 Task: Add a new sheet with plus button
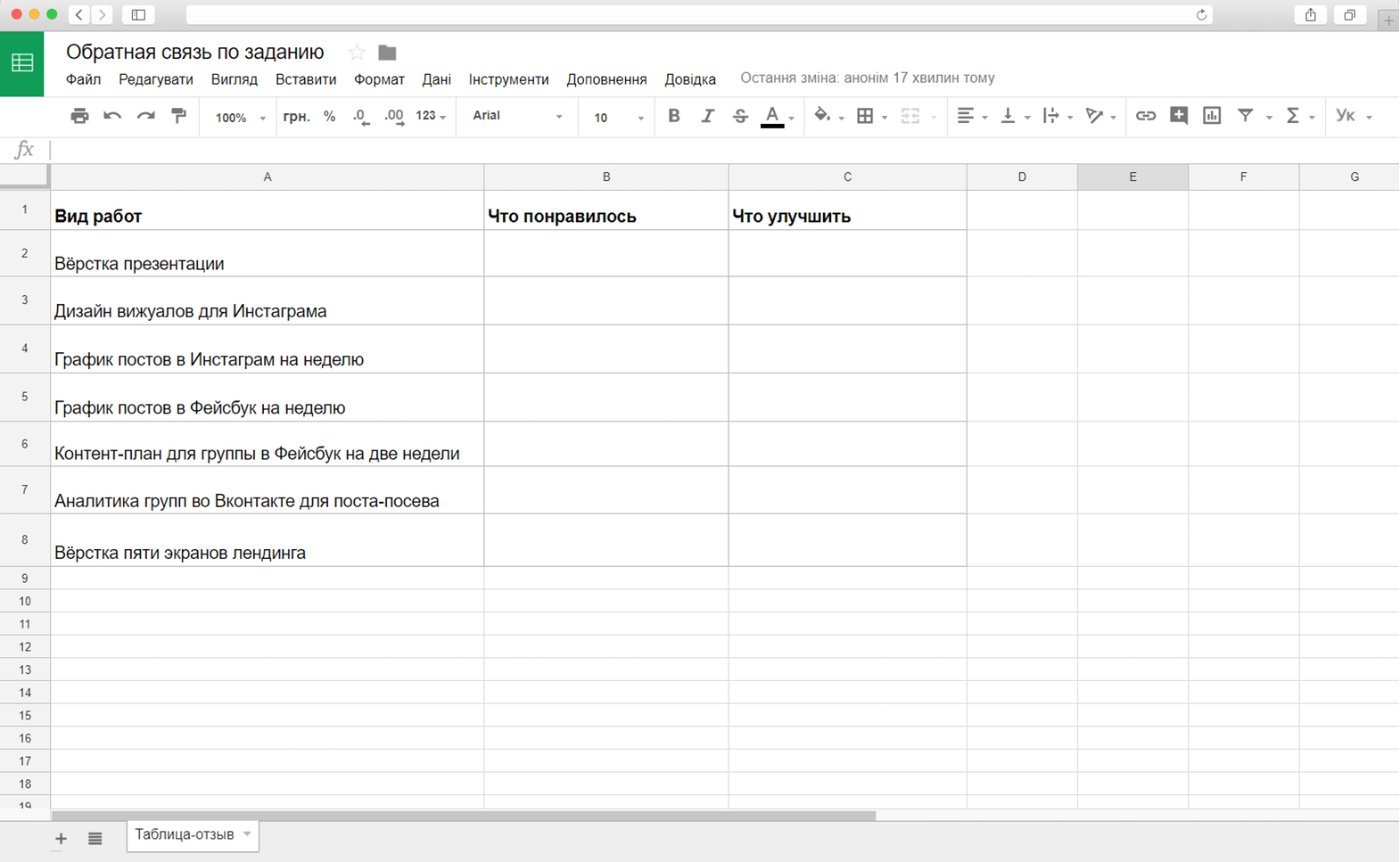click(61, 838)
